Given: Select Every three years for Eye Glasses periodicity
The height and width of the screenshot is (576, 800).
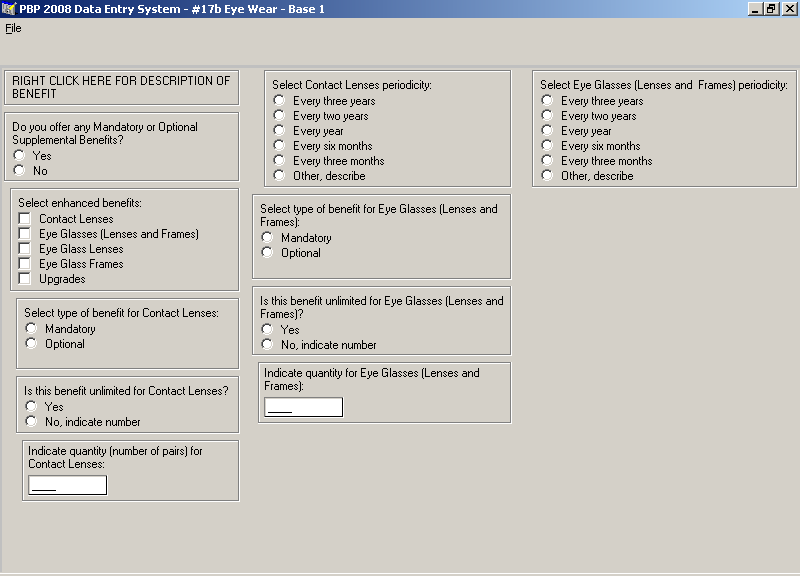Looking at the screenshot, I should (x=547, y=100).
